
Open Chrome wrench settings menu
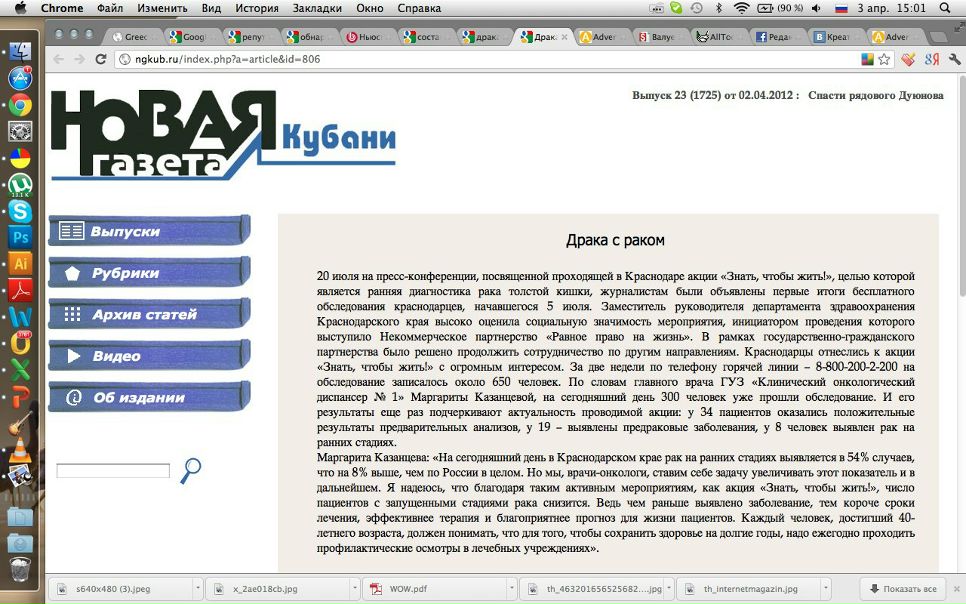955,60
